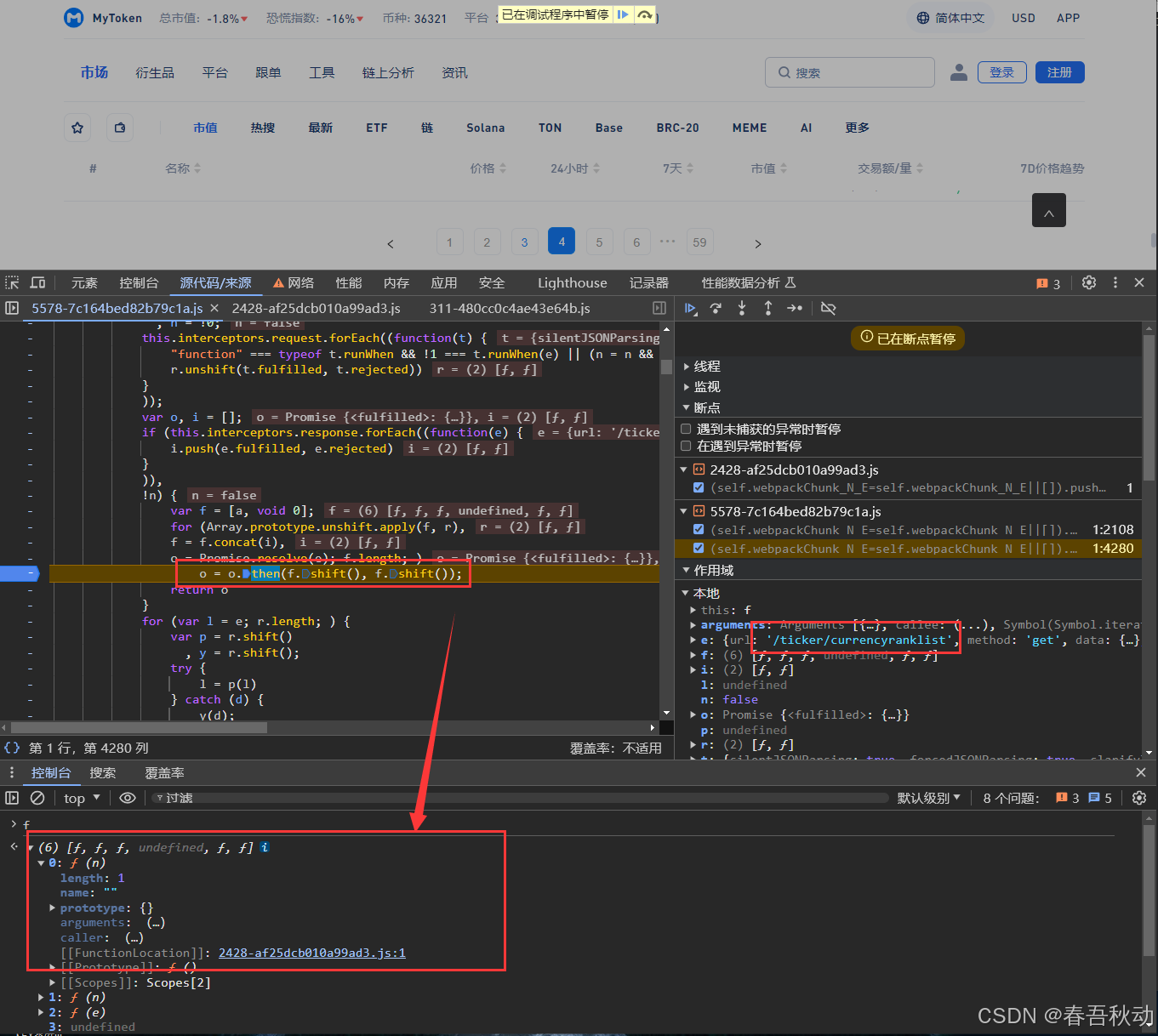Click Step into next function call
1158x1036 pixels.
[742, 308]
